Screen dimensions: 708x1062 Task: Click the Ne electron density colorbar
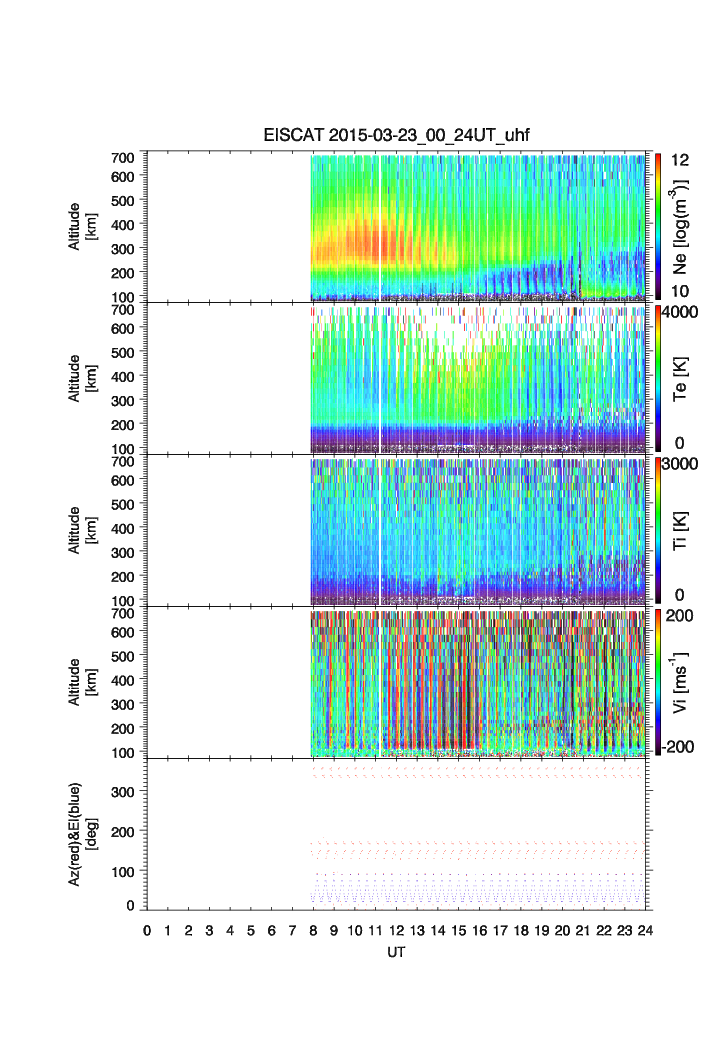pyautogui.click(x=657, y=227)
